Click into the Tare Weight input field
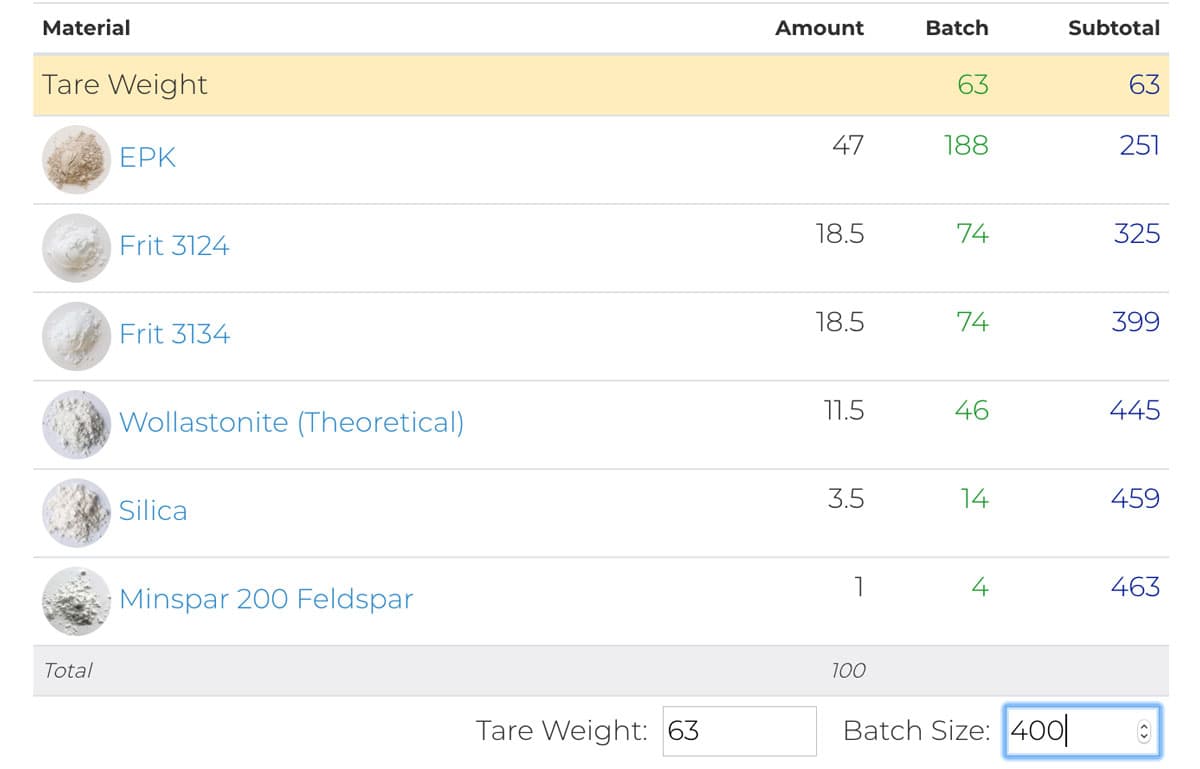1200x769 pixels. click(739, 731)
